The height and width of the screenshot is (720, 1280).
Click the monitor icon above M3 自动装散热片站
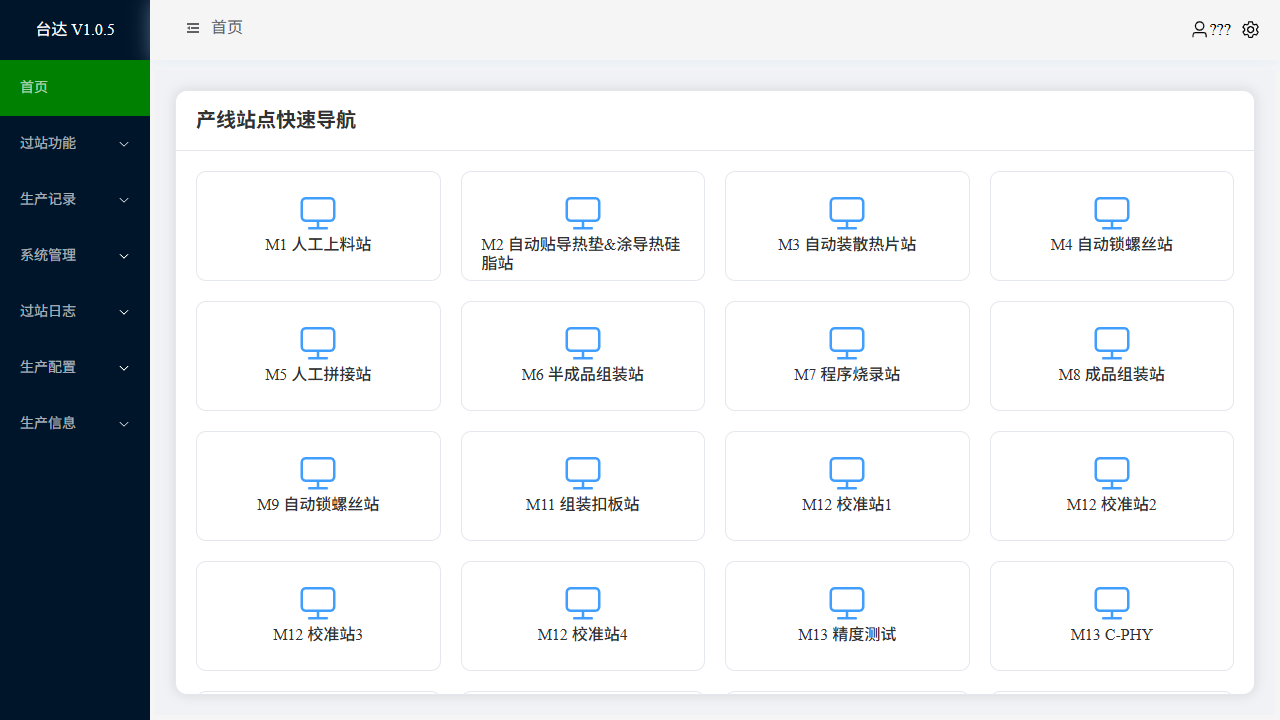(x=847, y=213)
